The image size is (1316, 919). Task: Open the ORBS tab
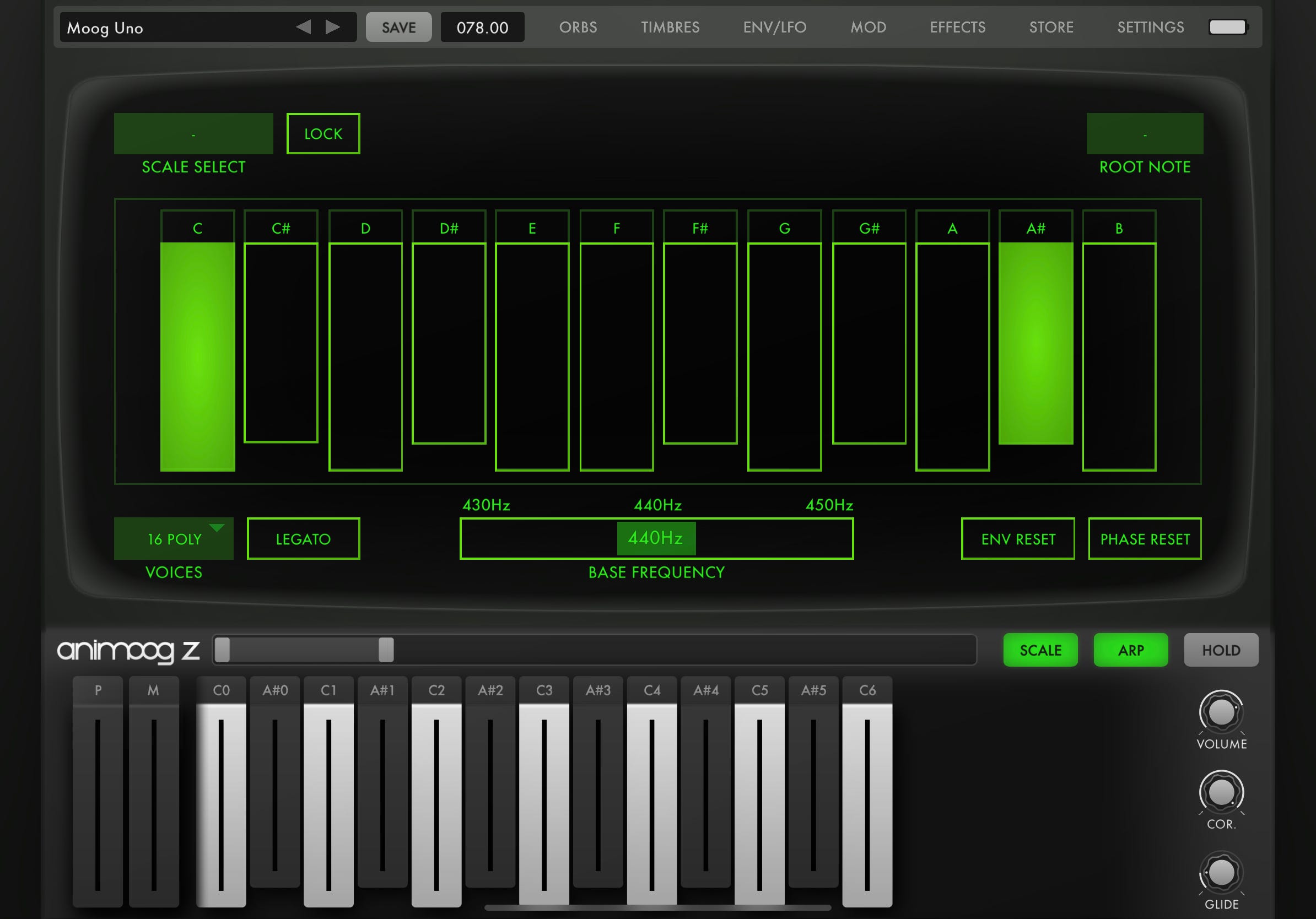pyautogui.click(x=578, y=27)
